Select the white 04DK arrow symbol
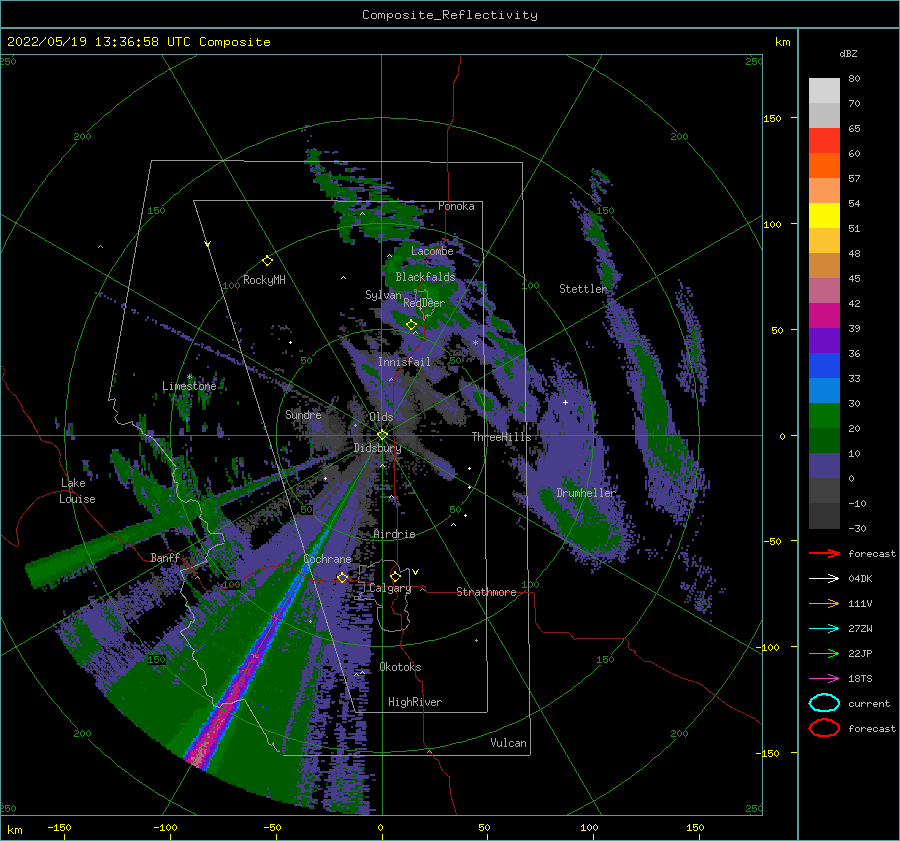Viewport: 900px width, 841px height. pos(824,578)
